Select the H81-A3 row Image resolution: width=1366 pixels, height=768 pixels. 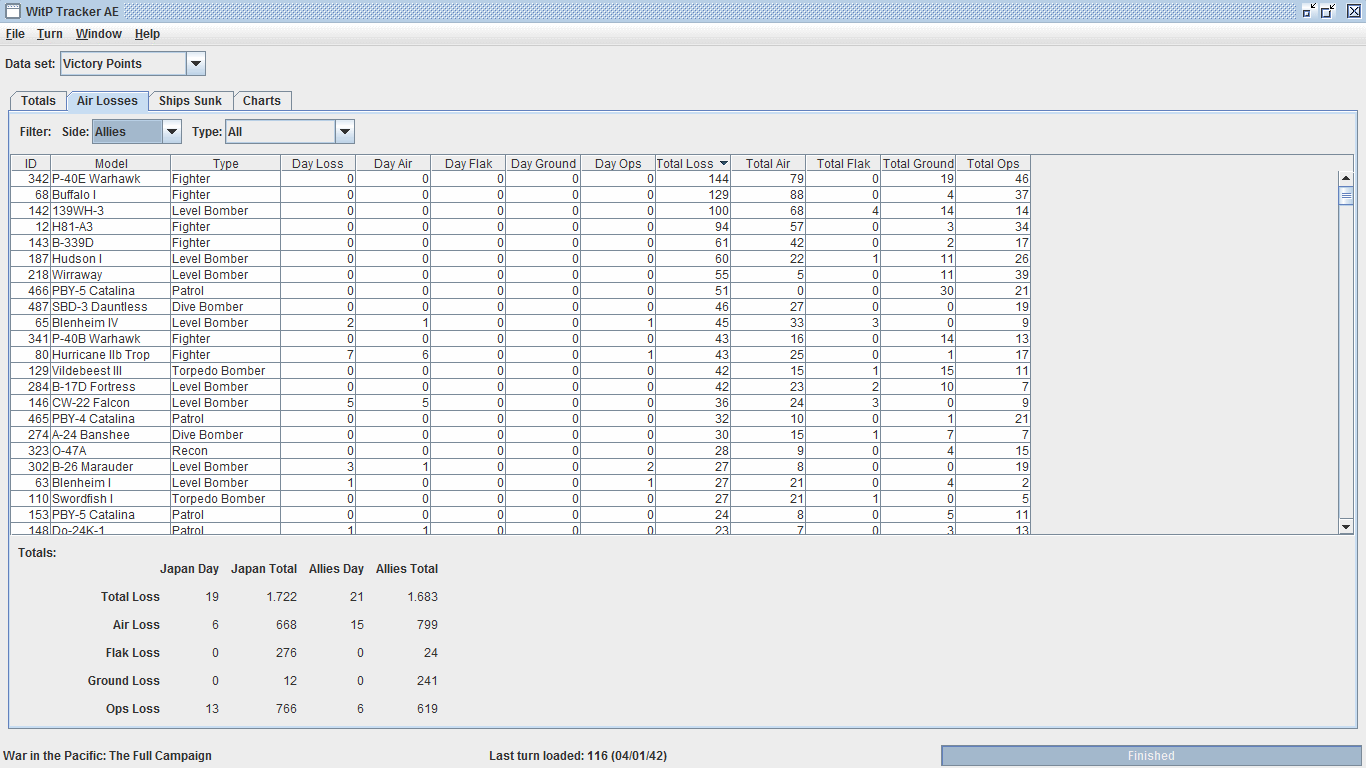click(x=520, y=227)
